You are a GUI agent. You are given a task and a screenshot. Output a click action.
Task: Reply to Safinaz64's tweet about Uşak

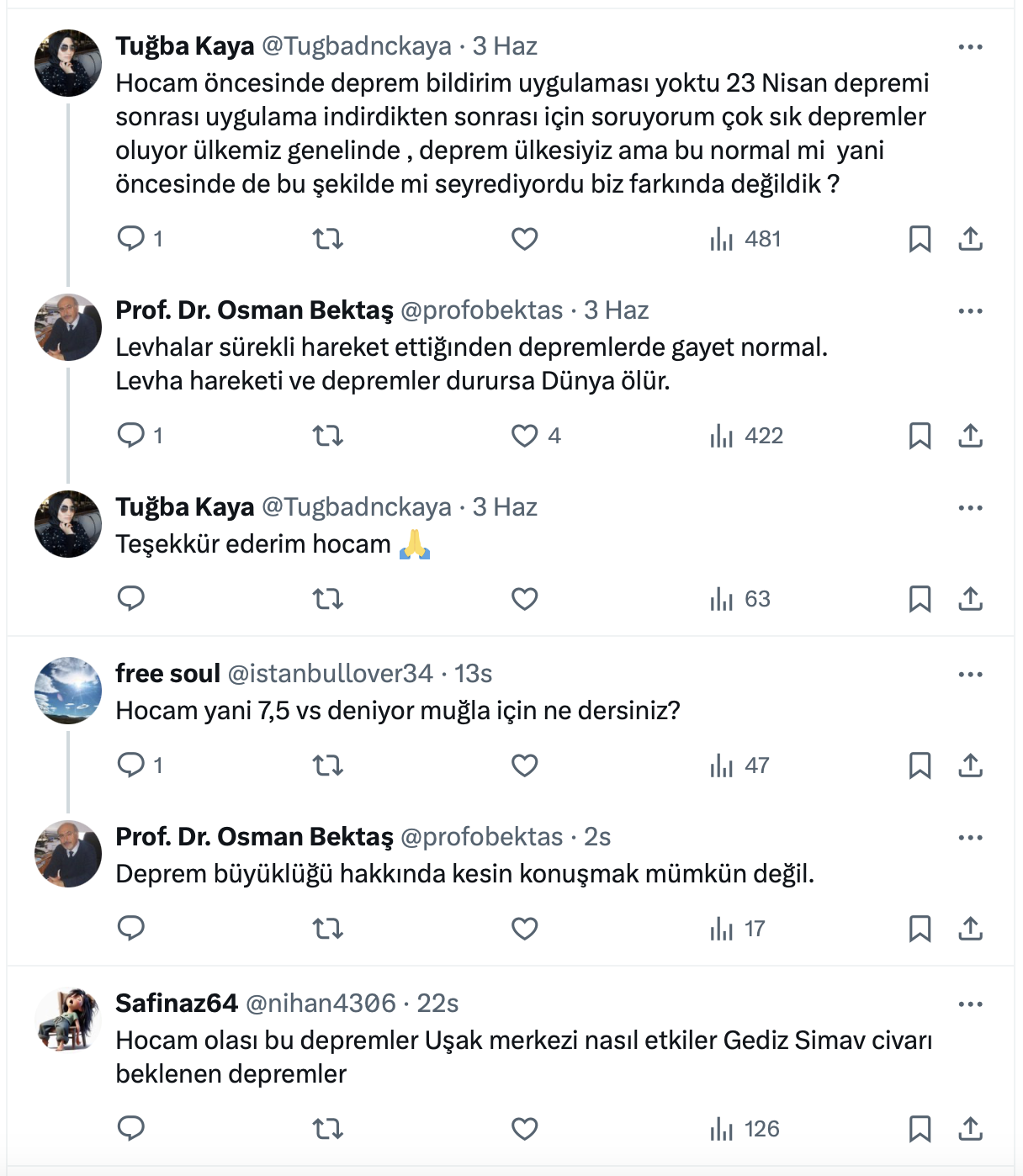coord(131,1129)
